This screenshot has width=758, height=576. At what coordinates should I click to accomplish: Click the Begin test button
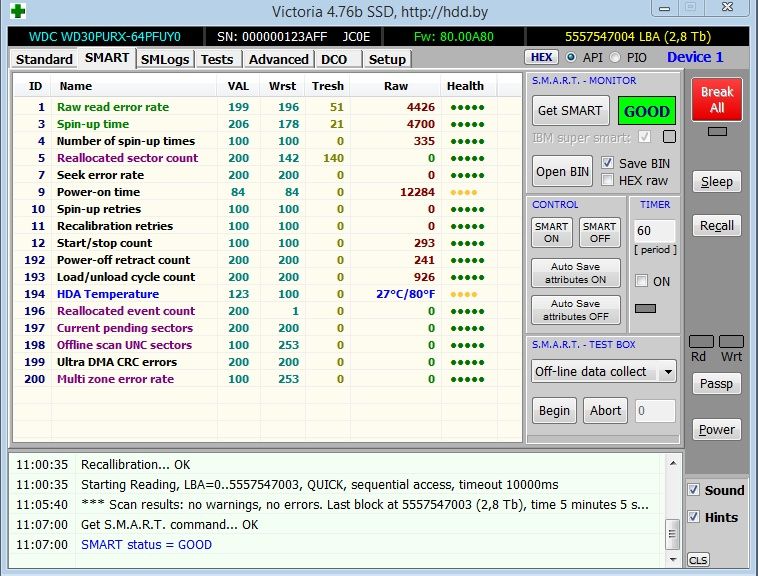[554, 411]
